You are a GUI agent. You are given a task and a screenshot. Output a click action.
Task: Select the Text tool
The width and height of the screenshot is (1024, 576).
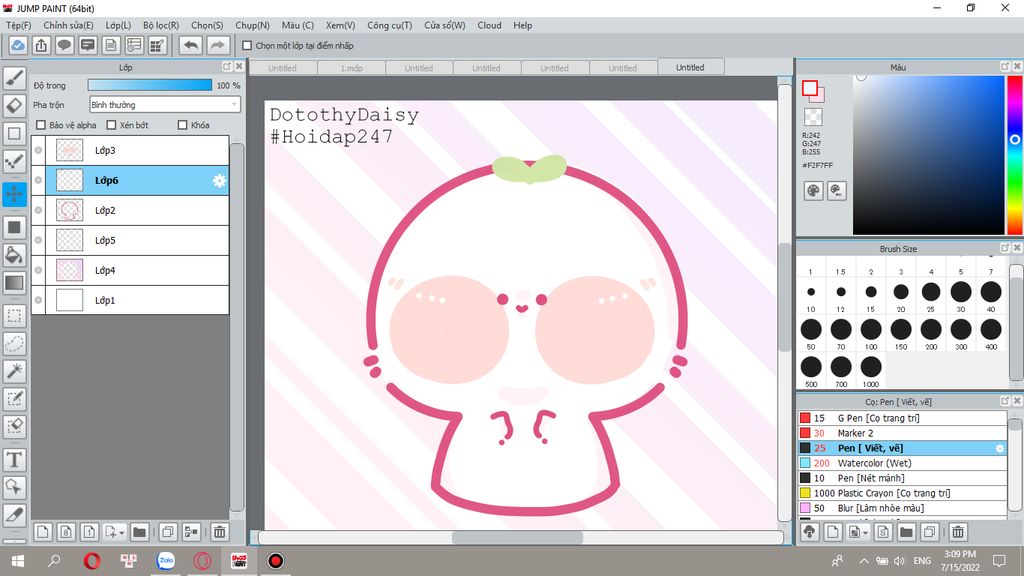(x=14, y=460)
